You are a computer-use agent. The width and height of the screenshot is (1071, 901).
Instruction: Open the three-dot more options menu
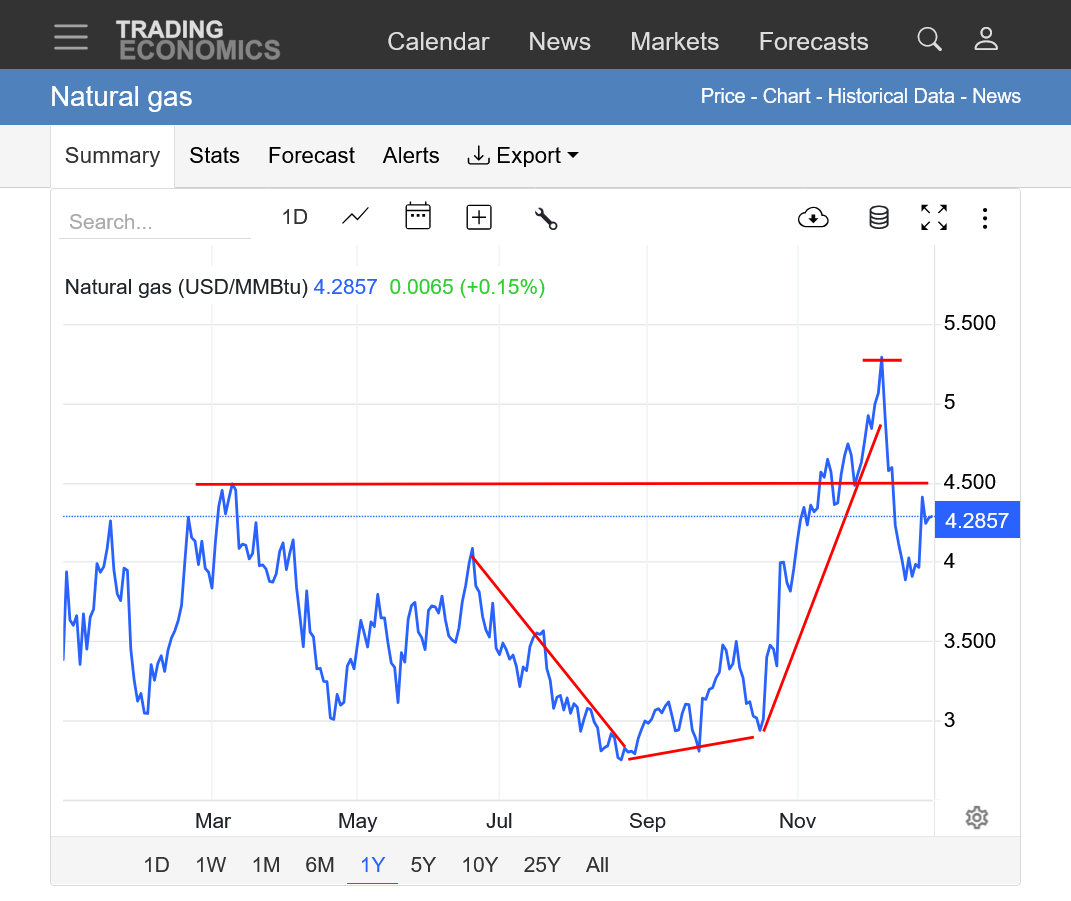click(x=985, y=217)
